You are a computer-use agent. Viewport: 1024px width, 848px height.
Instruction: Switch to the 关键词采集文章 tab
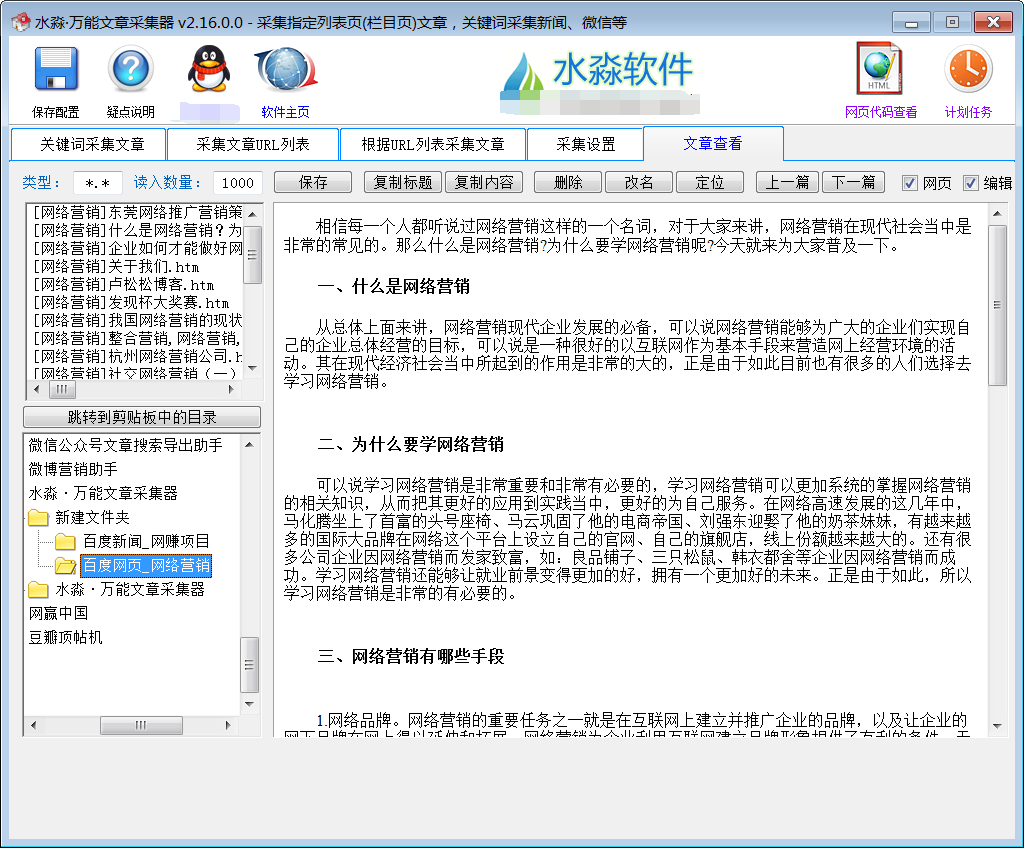click(x=88, y=144)
